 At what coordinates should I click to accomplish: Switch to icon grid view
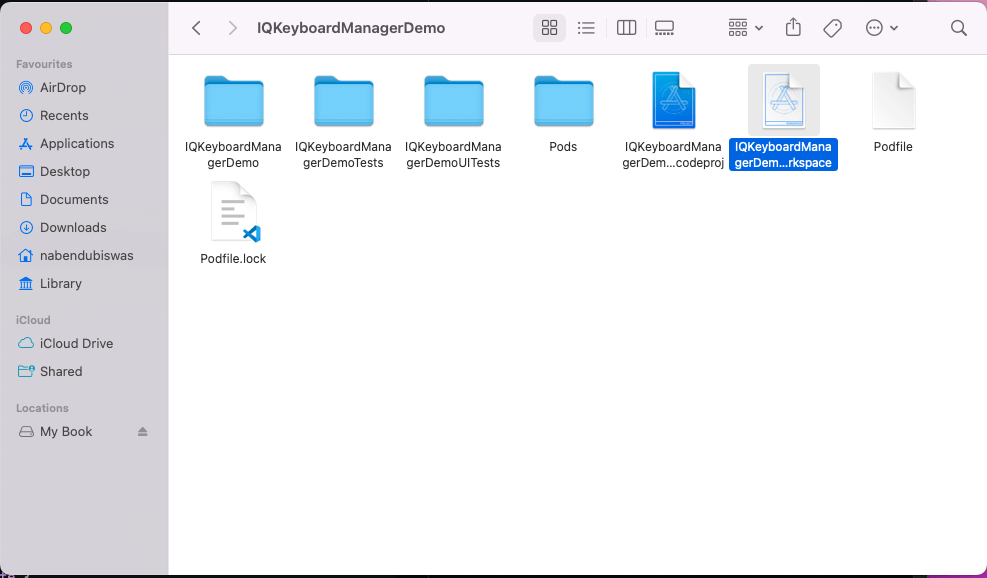click(549, 28)
